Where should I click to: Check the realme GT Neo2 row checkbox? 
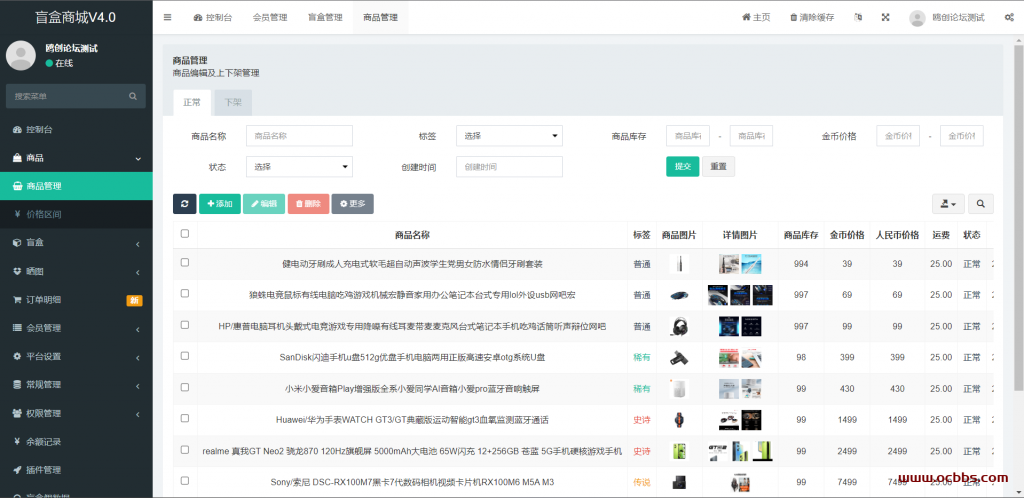[185, 450]
